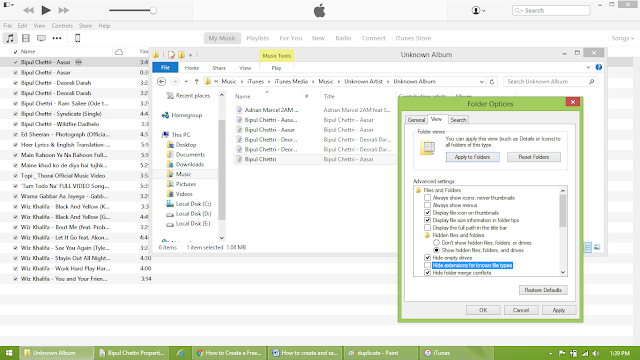Uncheck Display file icon on thumbnails
Viewport: 640px width, 360px height.
click(427, 213)
